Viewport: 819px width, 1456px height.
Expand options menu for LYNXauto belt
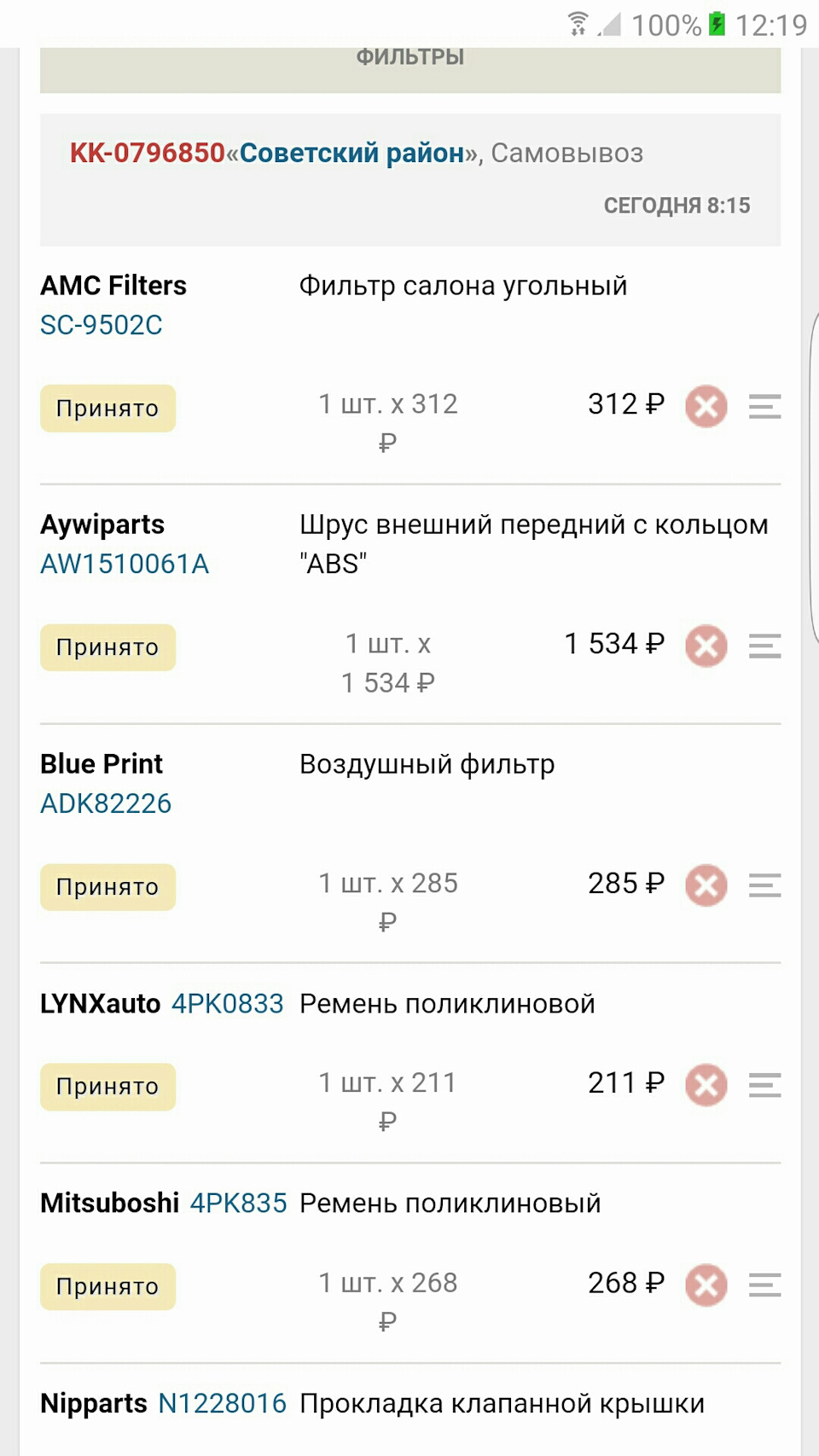click(764, 1085)
